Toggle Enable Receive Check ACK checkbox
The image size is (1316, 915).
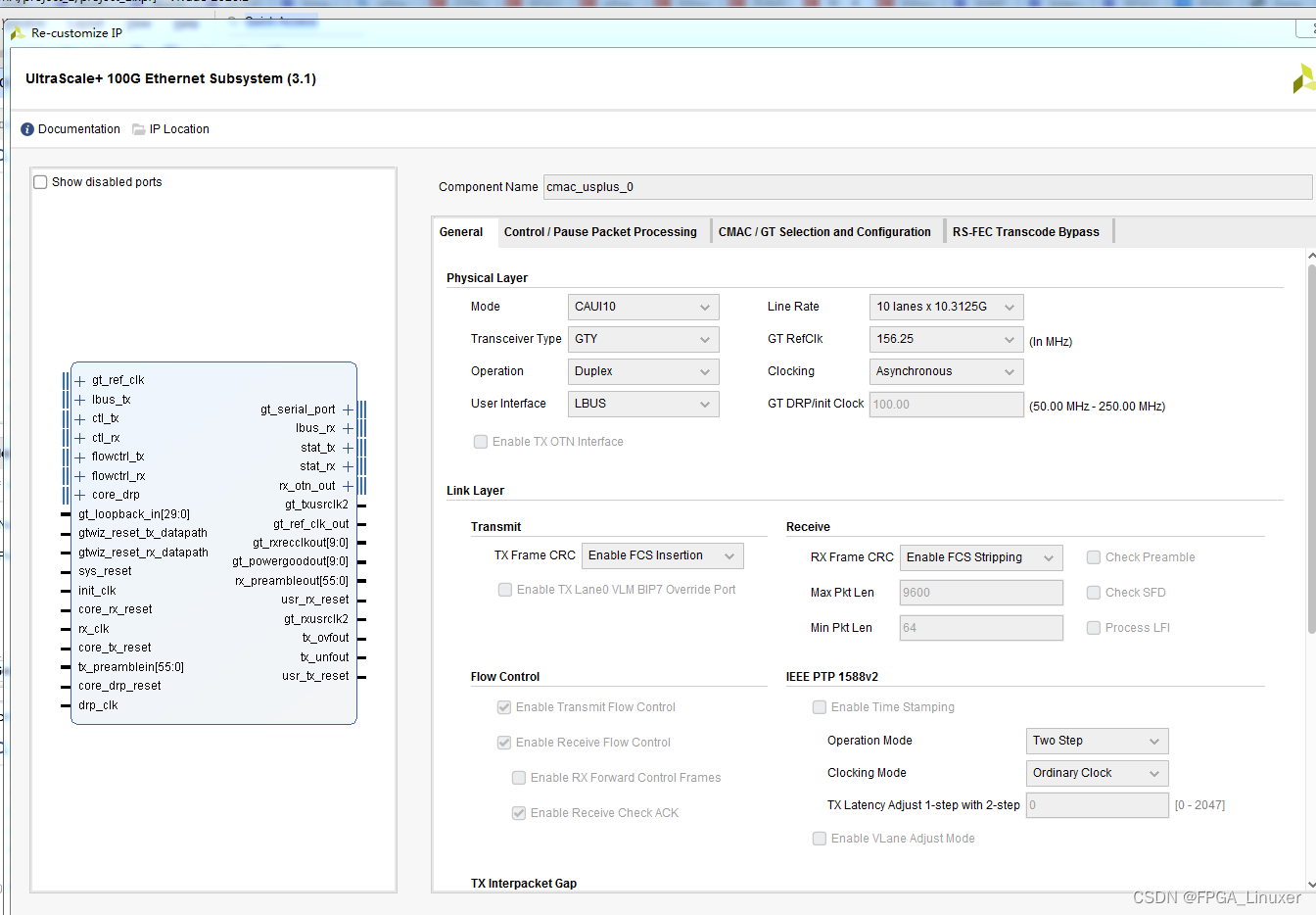click(x=519, y=813)
